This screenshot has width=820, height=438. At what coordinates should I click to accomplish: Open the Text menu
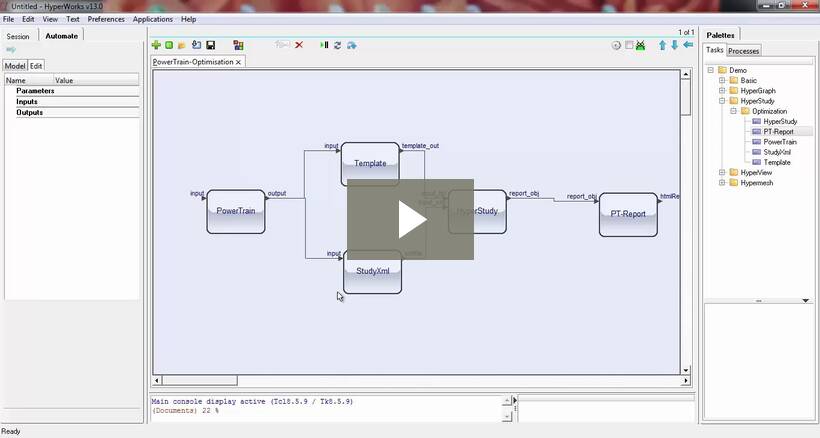[x=73, y=19]
